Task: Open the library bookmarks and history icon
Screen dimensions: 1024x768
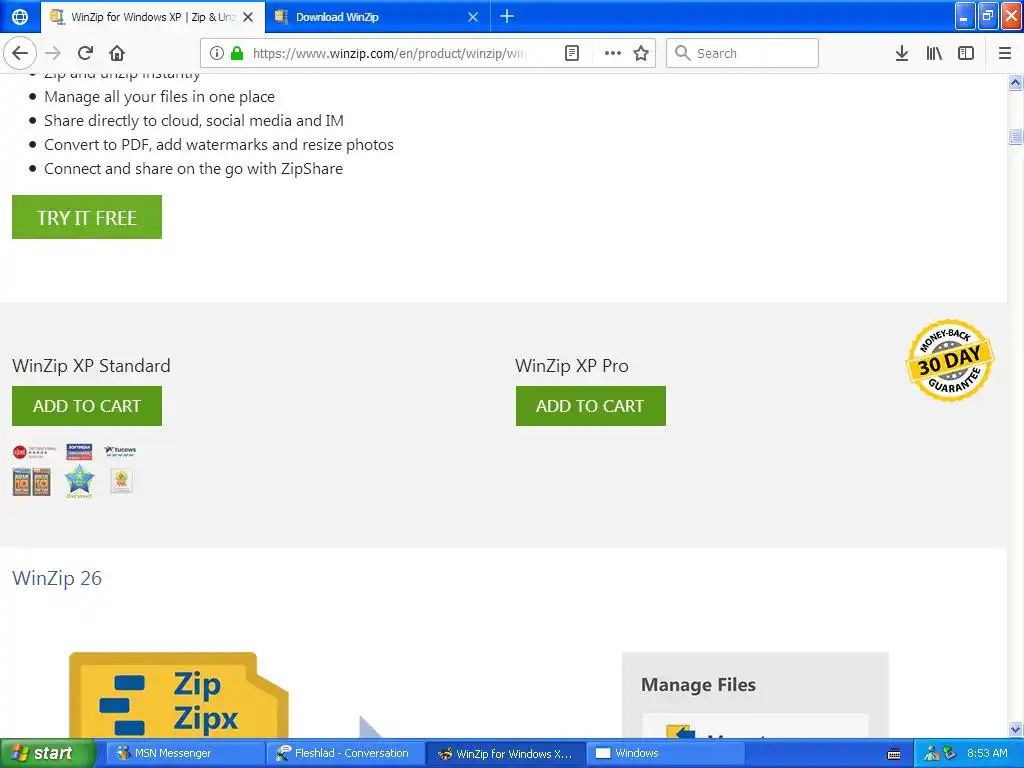Action: (934, 53)
